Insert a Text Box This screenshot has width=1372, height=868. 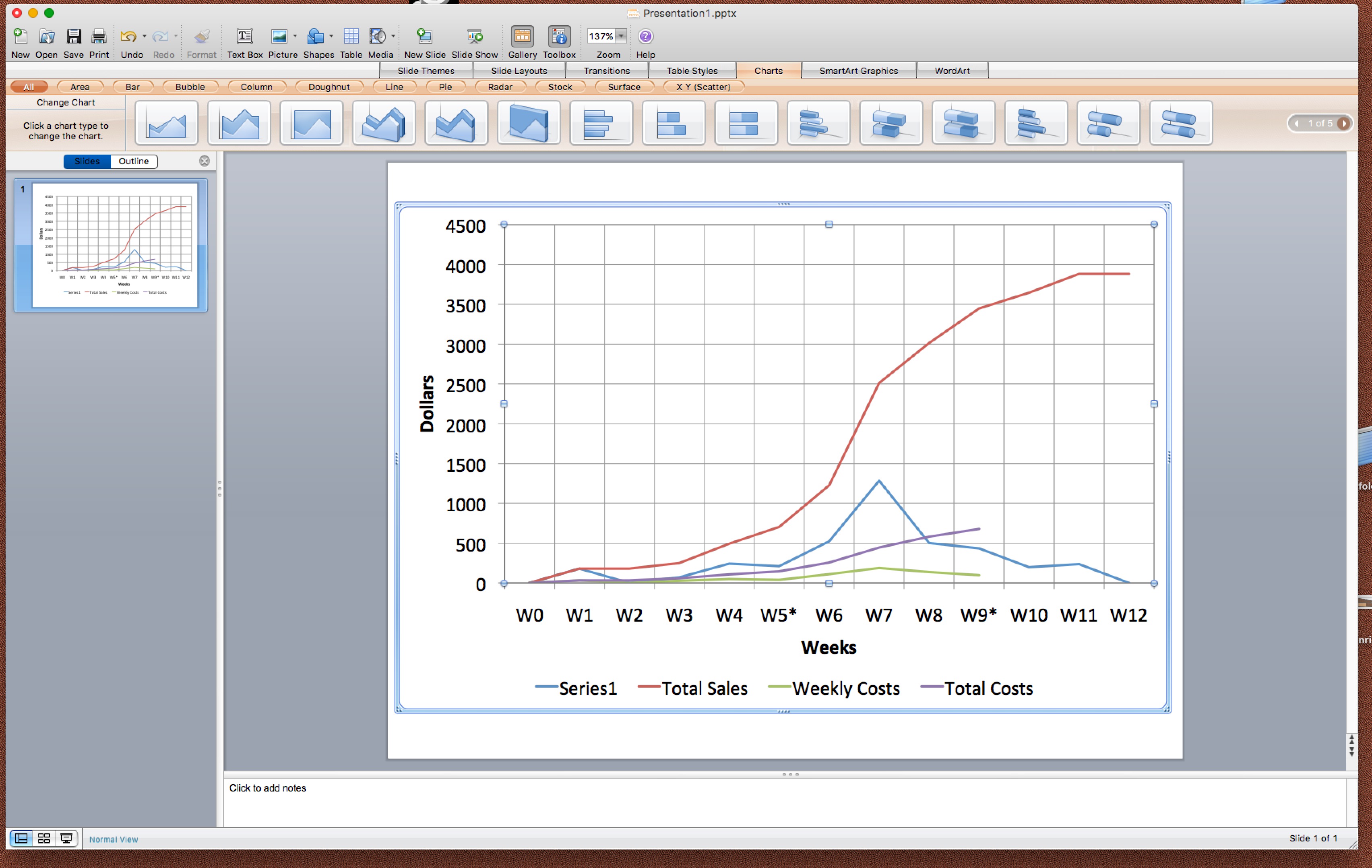pyautogui.click(x=244, y=37)
